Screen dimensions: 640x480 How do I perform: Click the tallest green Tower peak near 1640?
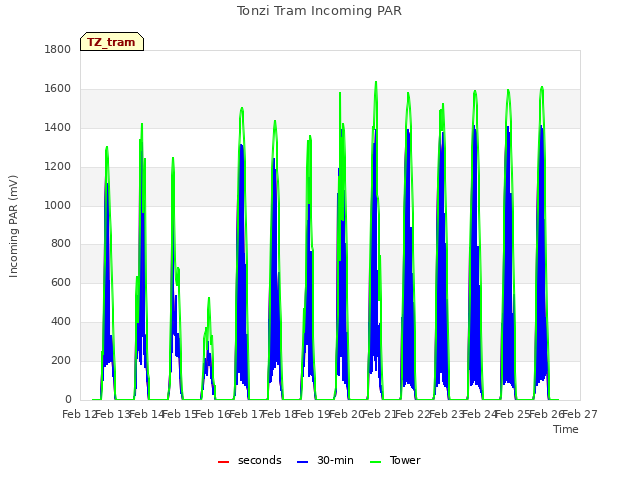coord(376,82)
